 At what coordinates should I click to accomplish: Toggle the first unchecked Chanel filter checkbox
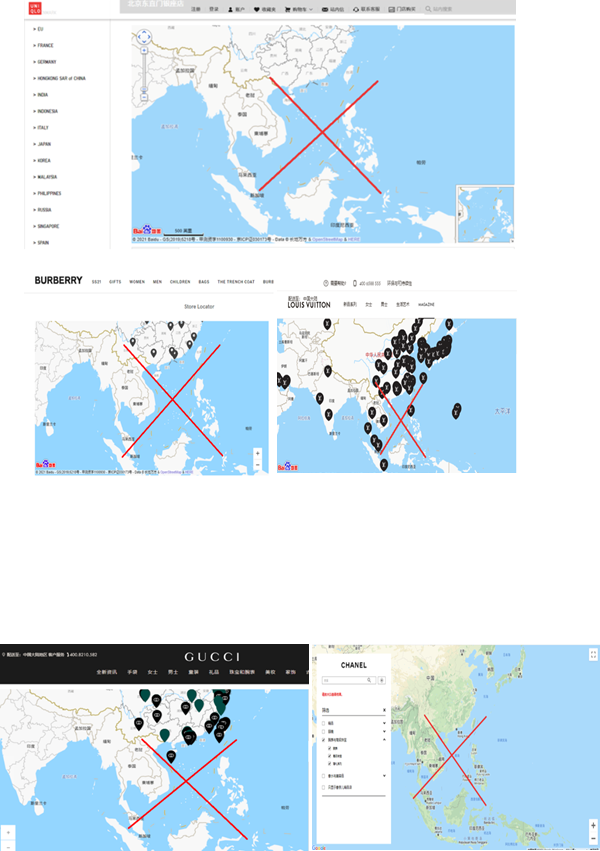click(x=324, y=723)
